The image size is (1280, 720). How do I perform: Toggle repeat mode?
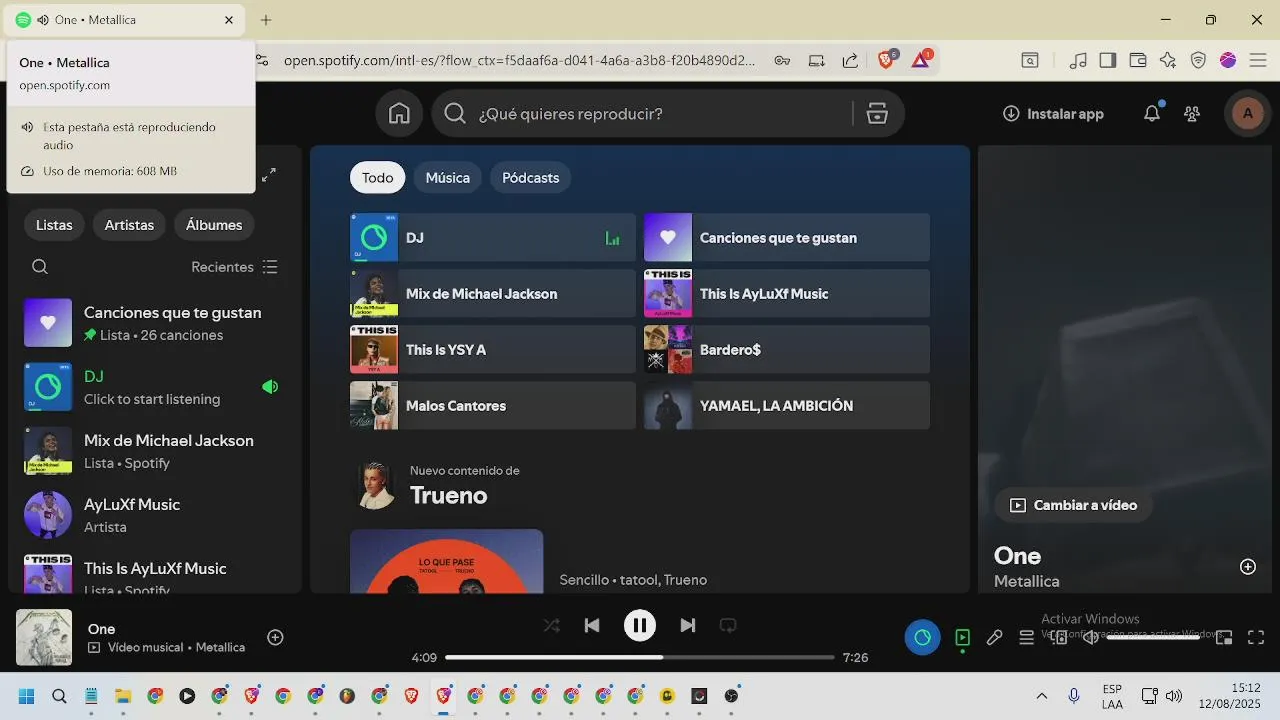(728, 626)
